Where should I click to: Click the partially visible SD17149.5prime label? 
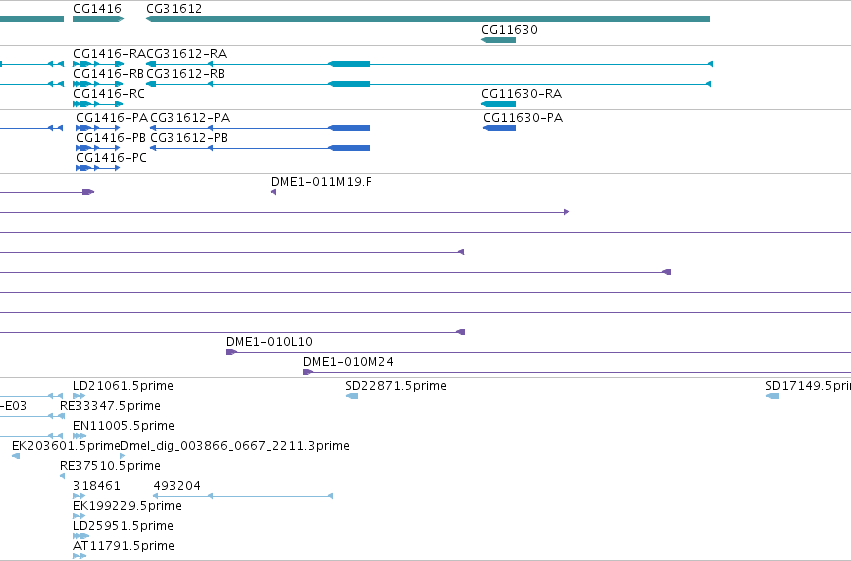click(808, 386)
